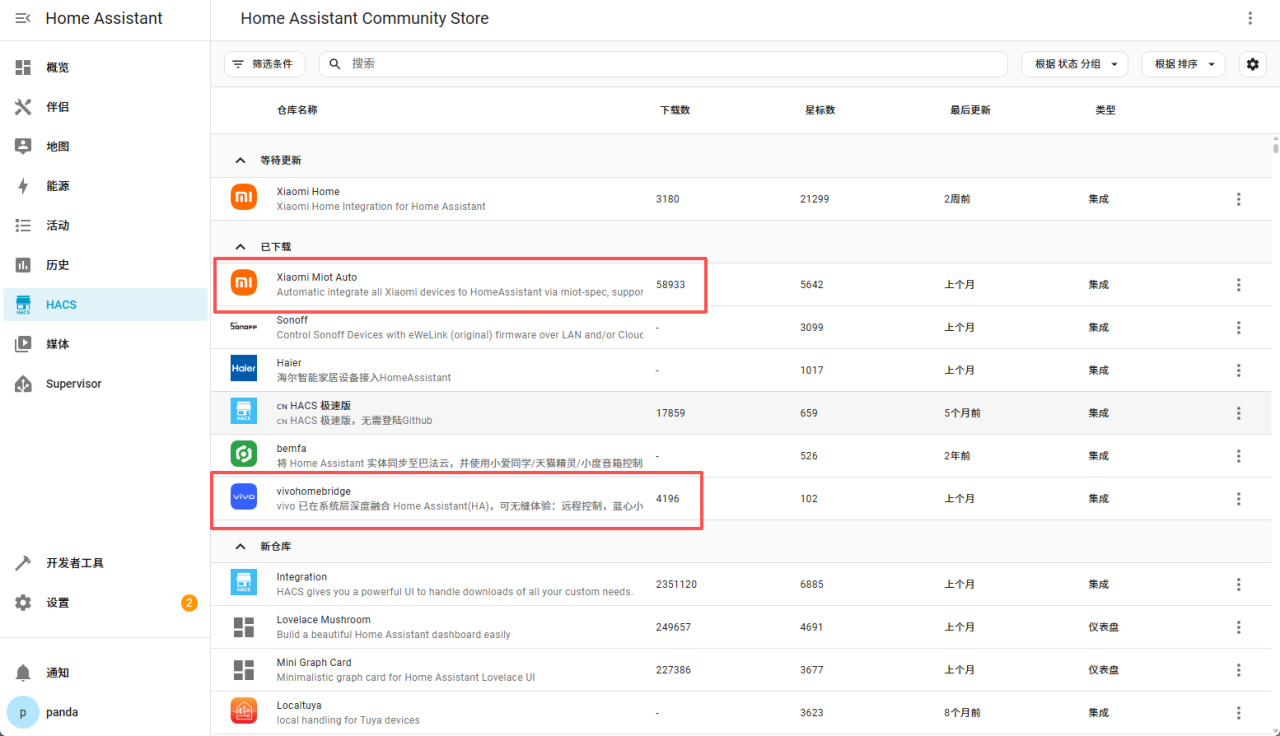Click the 设置 notification badge showing 2
Screen dimensions: 1280x736
(189, 603)
